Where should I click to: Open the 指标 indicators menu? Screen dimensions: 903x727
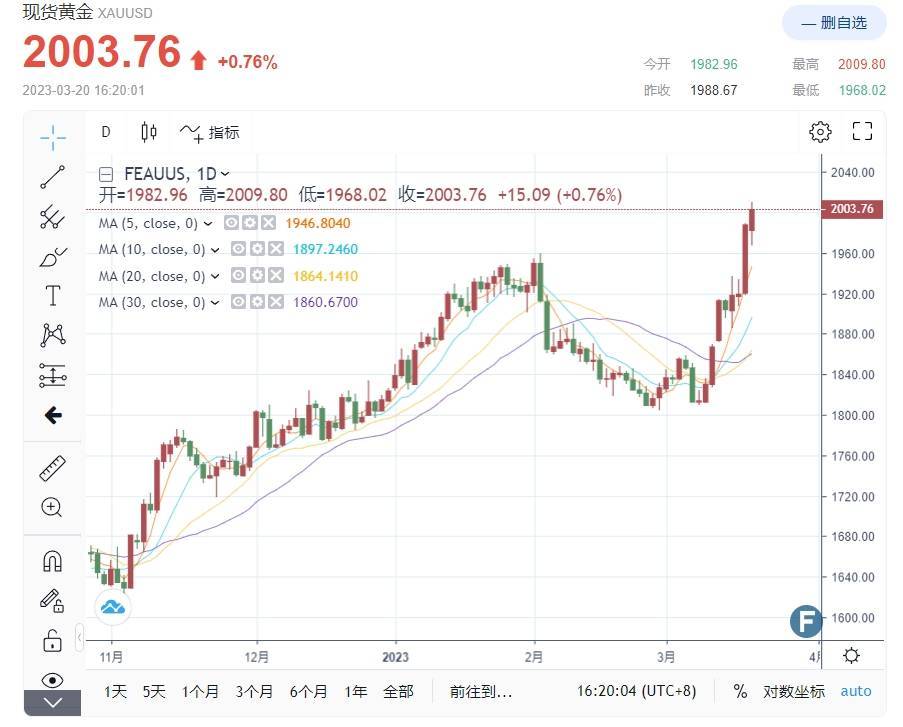point(210,132)
